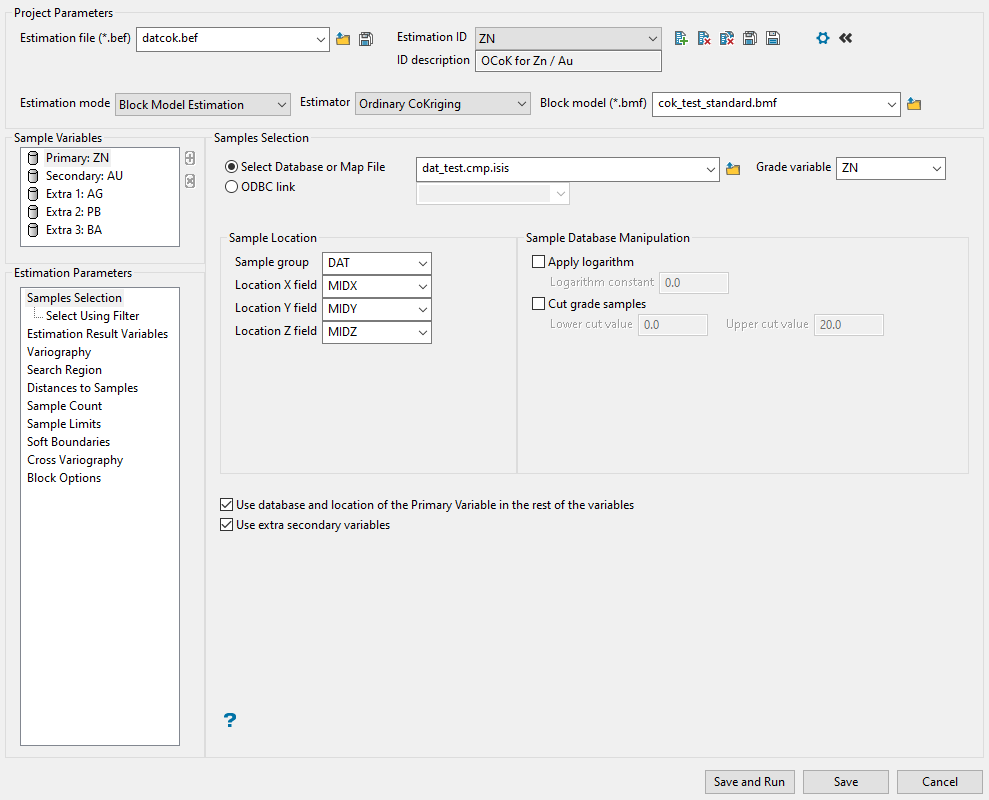Click the double left chevron collapse icon
Screen dimensions: 989x800
[846, 38]
